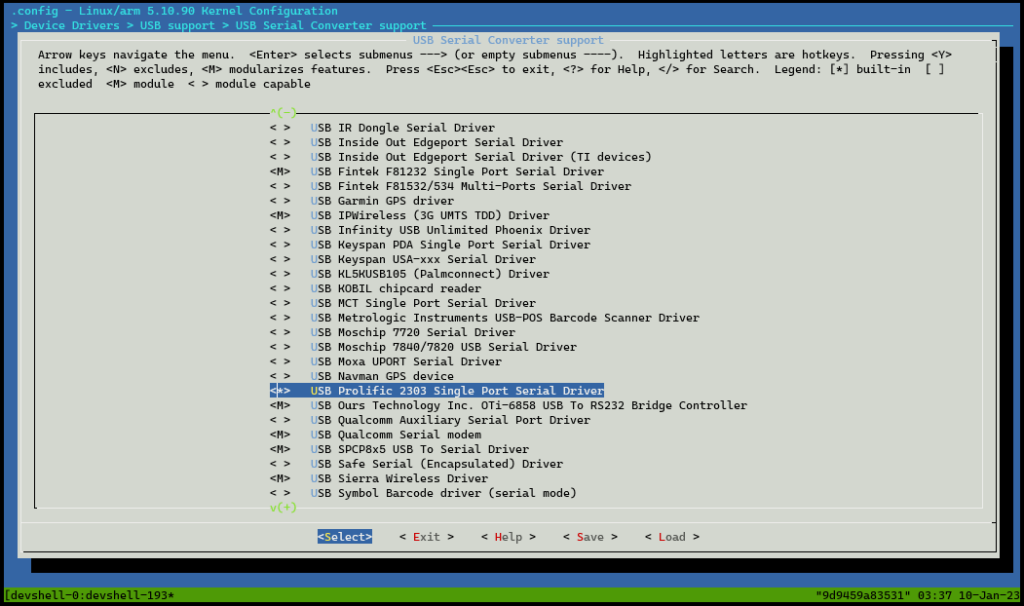Image resolution: width=1024 pixels, height=606 pixels.
Task: Click the < Load > button
Action: pyautogui.click(x=672, y=537)
